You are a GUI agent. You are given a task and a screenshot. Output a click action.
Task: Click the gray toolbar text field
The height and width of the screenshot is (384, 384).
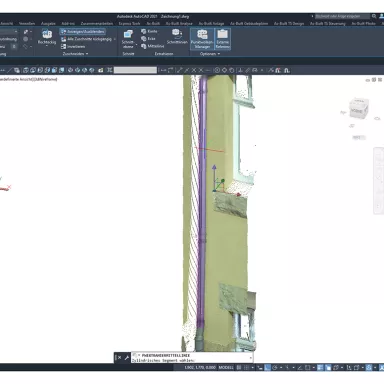point(135,70)
